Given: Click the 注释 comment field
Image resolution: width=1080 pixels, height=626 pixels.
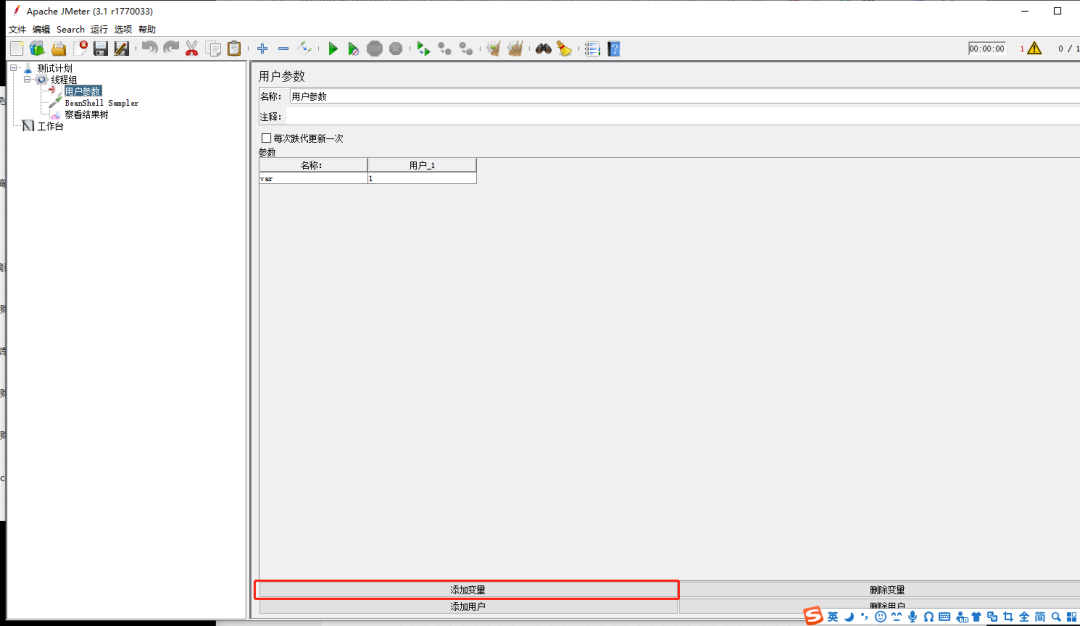Looking at the screenshot, I should click(x=683, y=116).
